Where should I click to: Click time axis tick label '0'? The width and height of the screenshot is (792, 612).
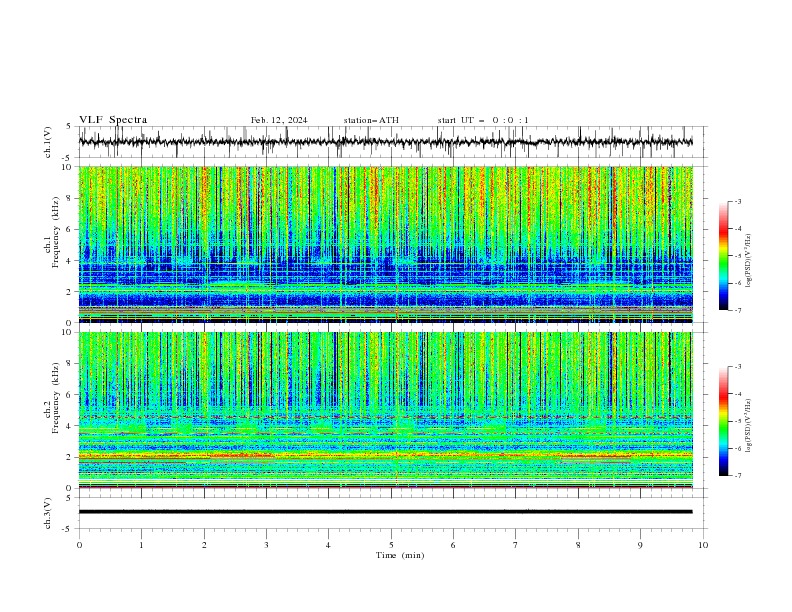coord(79,545)
